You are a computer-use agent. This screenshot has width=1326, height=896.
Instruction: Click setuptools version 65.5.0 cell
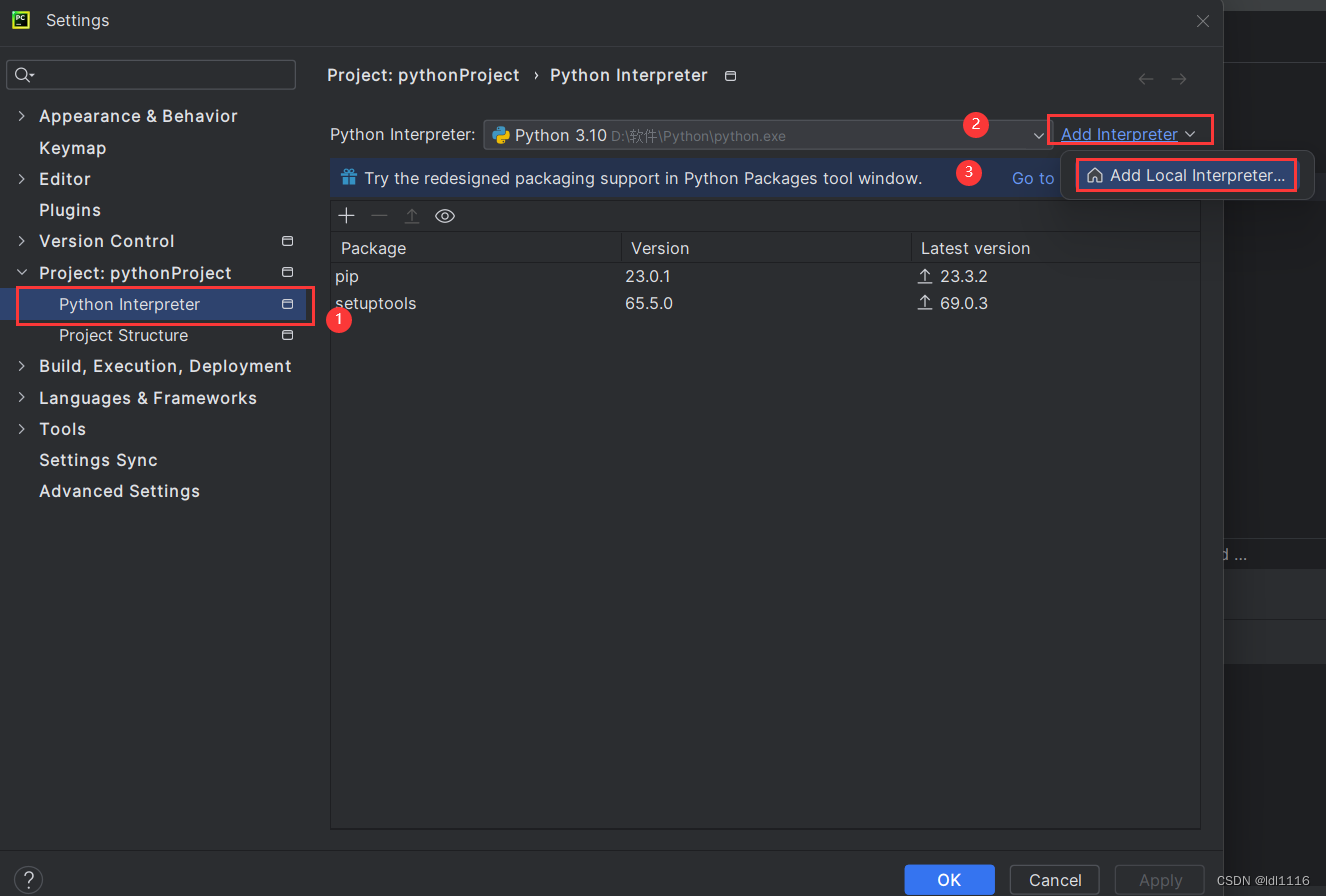pos(649,303)
